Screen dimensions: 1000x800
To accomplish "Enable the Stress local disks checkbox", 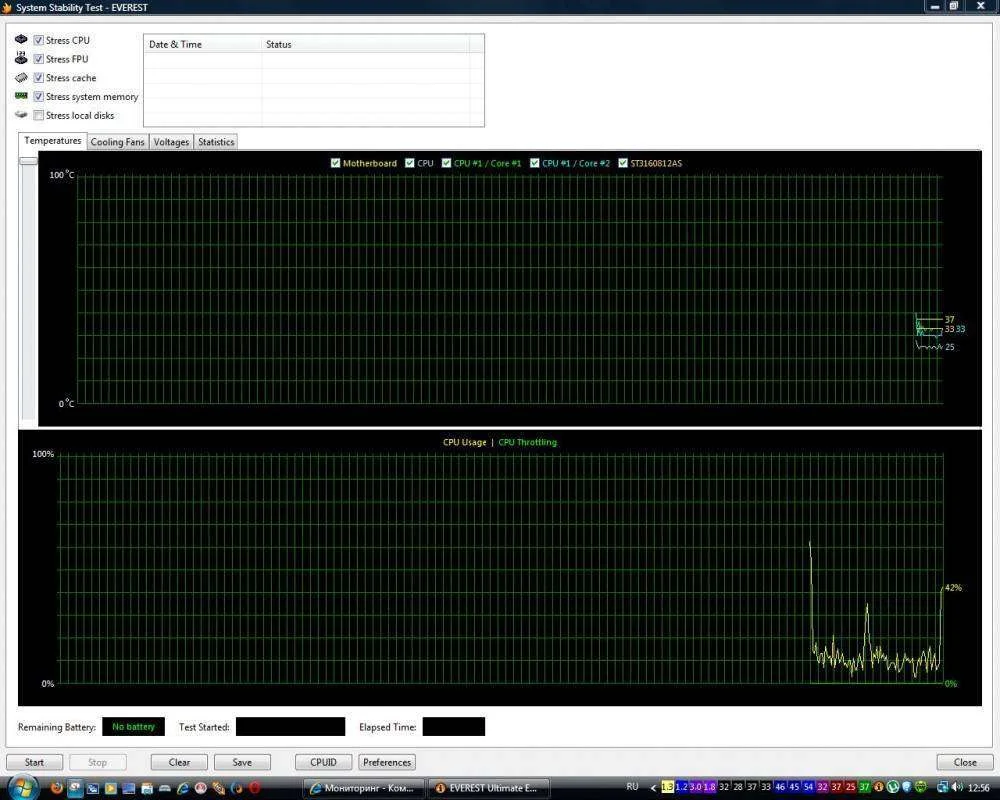I will 39,115.
